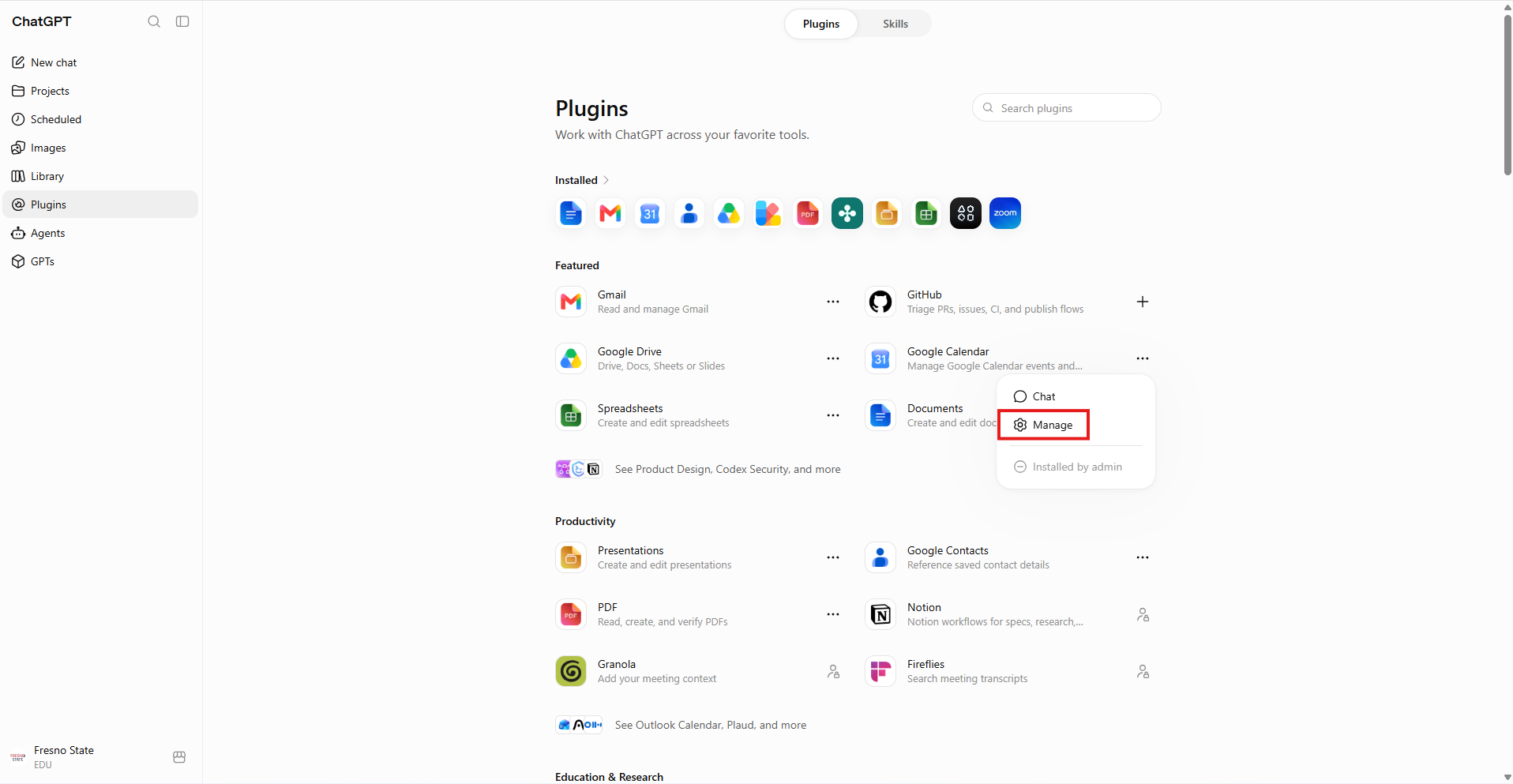Click the Granola request access person icon

click(x=833, y=671)
